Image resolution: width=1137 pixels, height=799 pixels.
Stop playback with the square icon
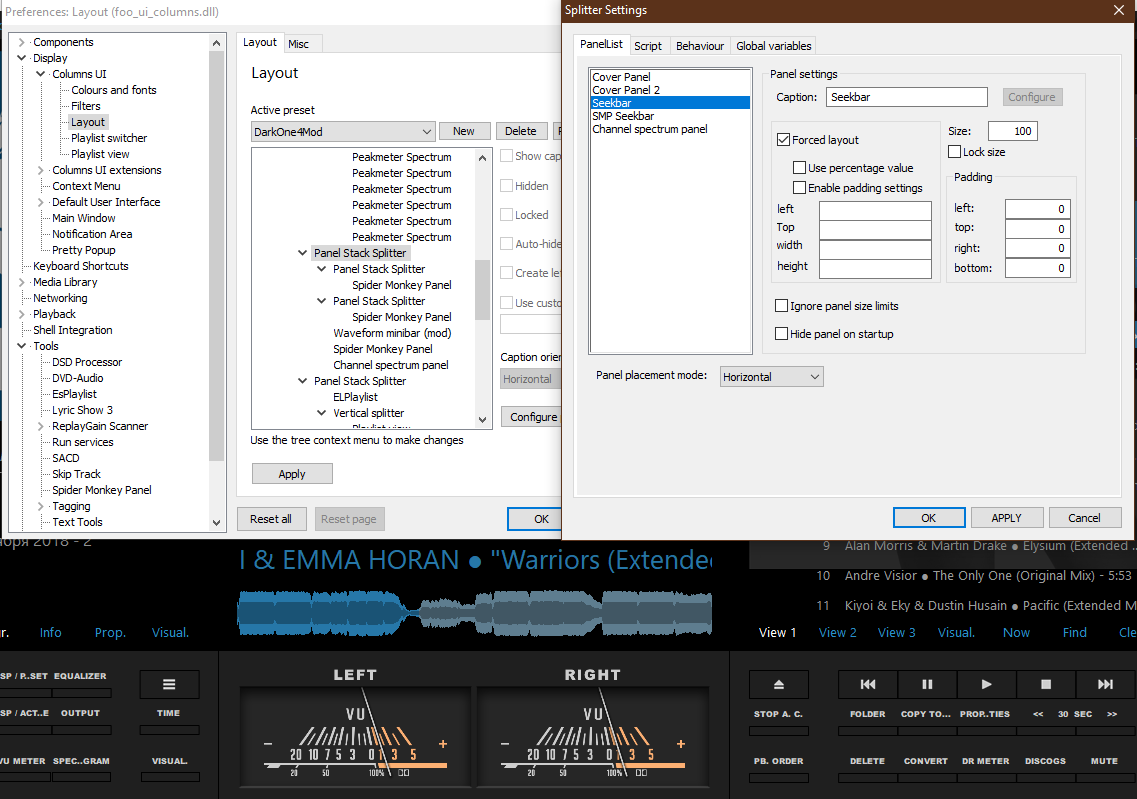point(1046,684)
